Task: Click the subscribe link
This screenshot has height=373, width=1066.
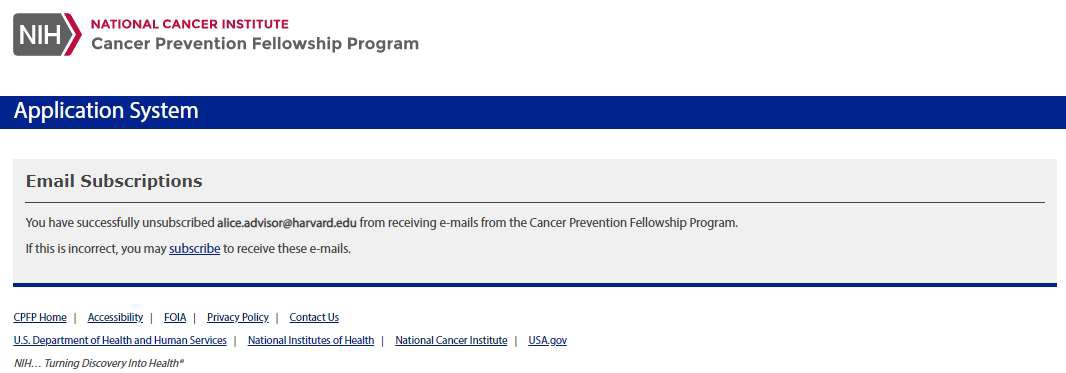Action: (x=194, y=249)
